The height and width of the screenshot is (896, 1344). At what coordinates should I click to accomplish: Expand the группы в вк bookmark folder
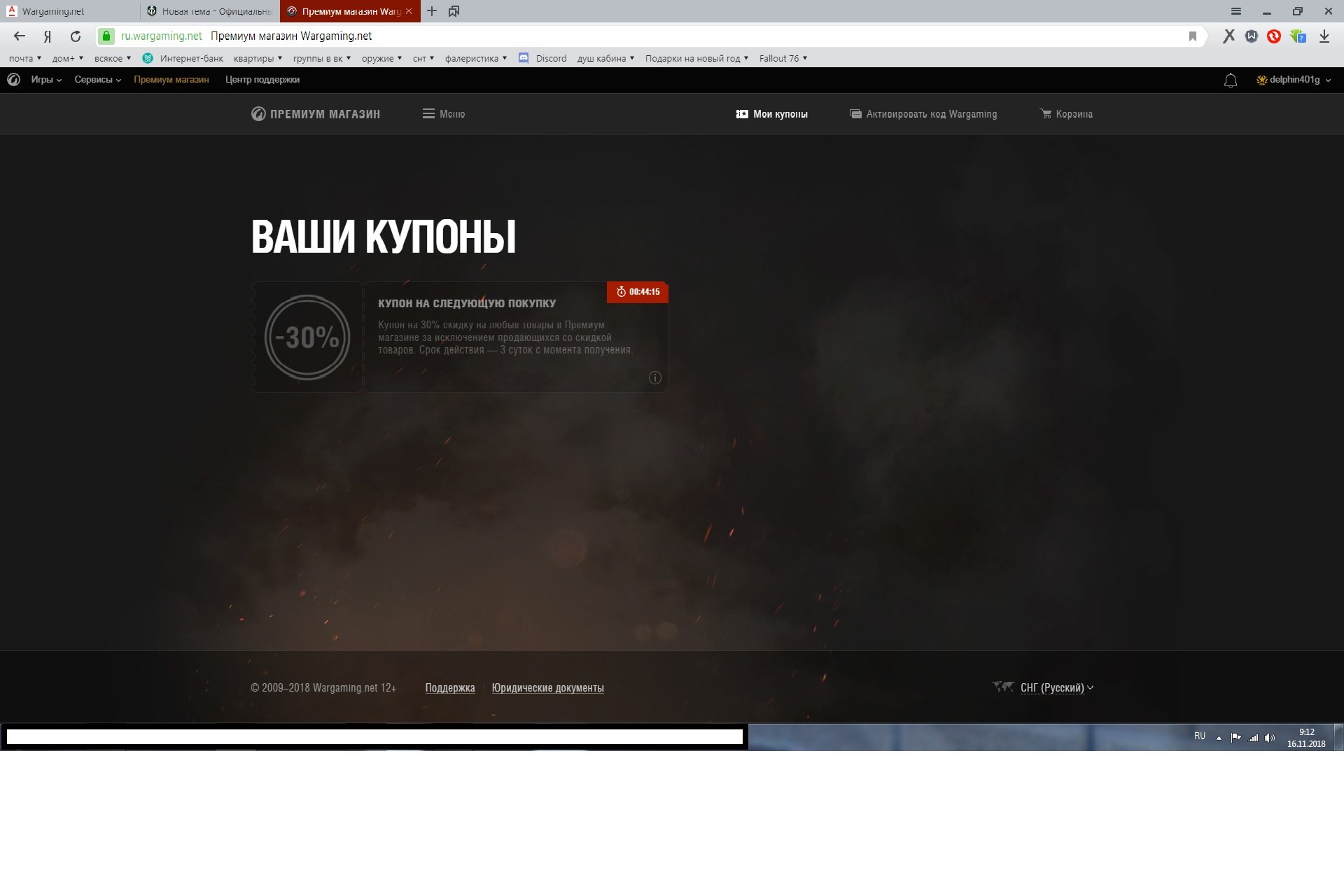[x=322, y=58]
